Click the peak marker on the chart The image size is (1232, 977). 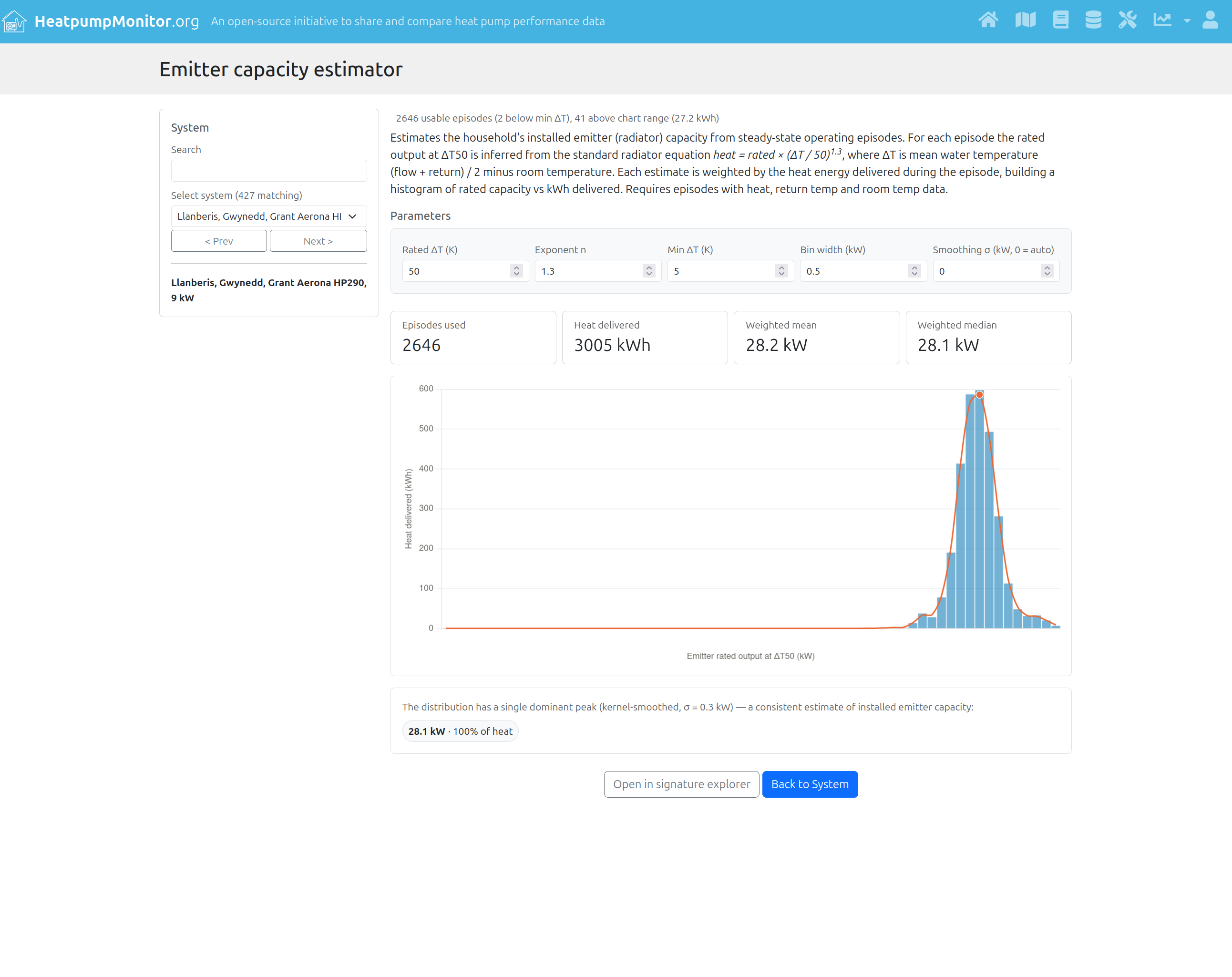point(979,395)
